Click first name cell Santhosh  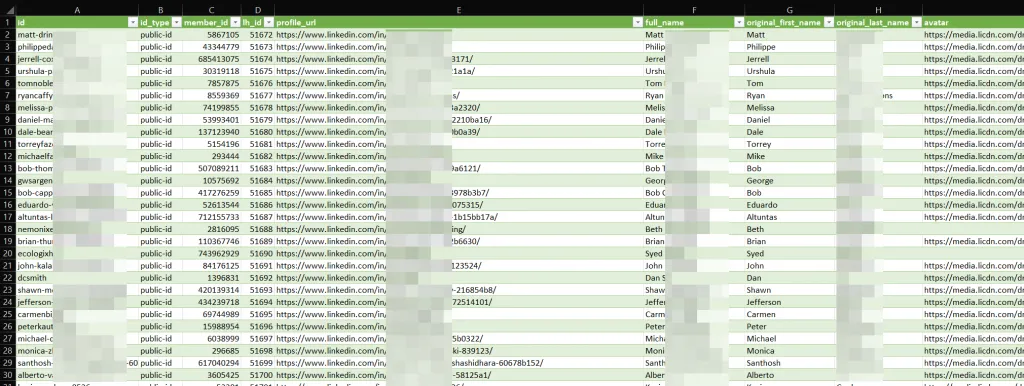point(790,362)
